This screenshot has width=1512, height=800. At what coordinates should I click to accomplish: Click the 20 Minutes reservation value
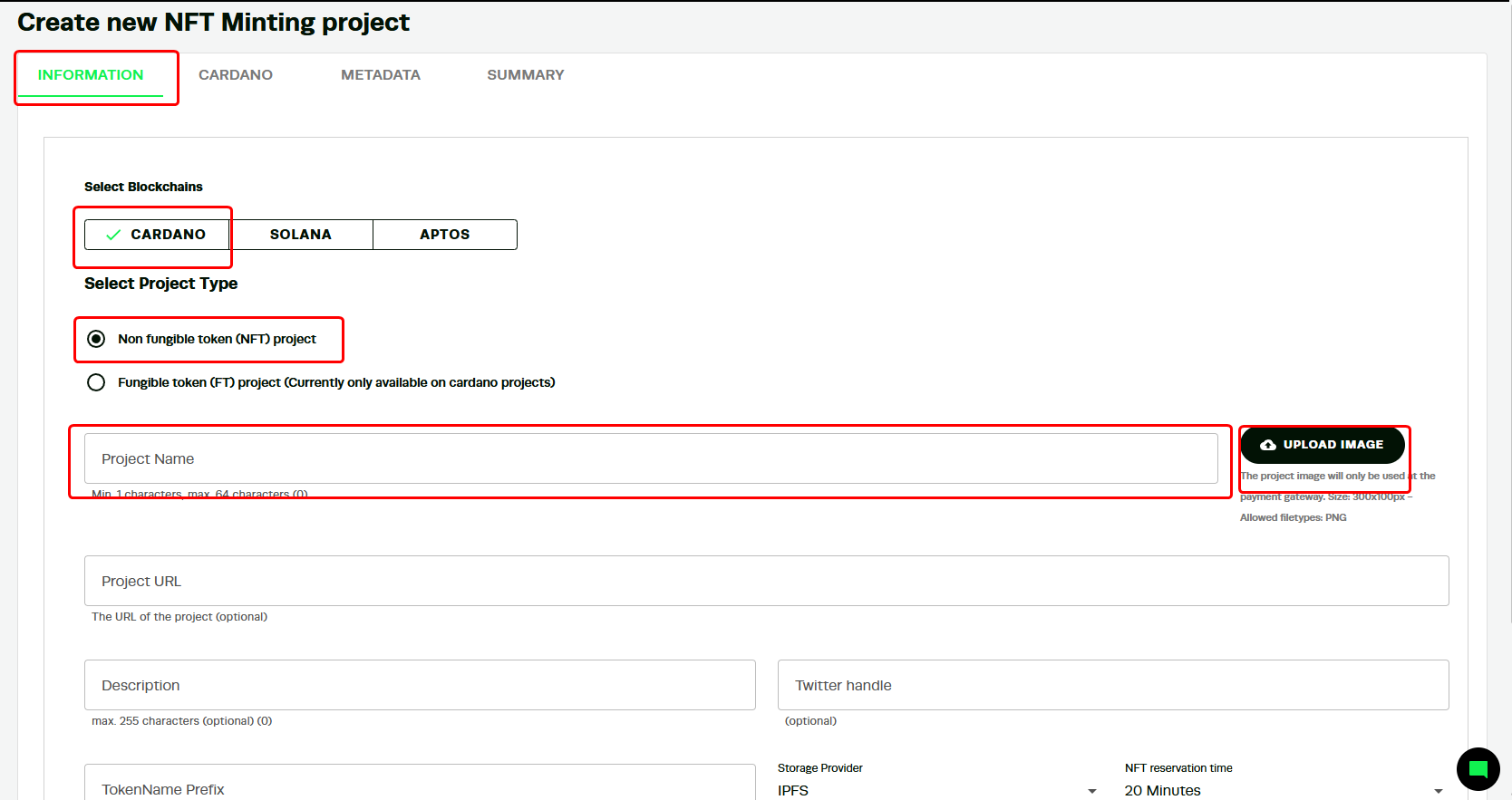click(1162, 790)
